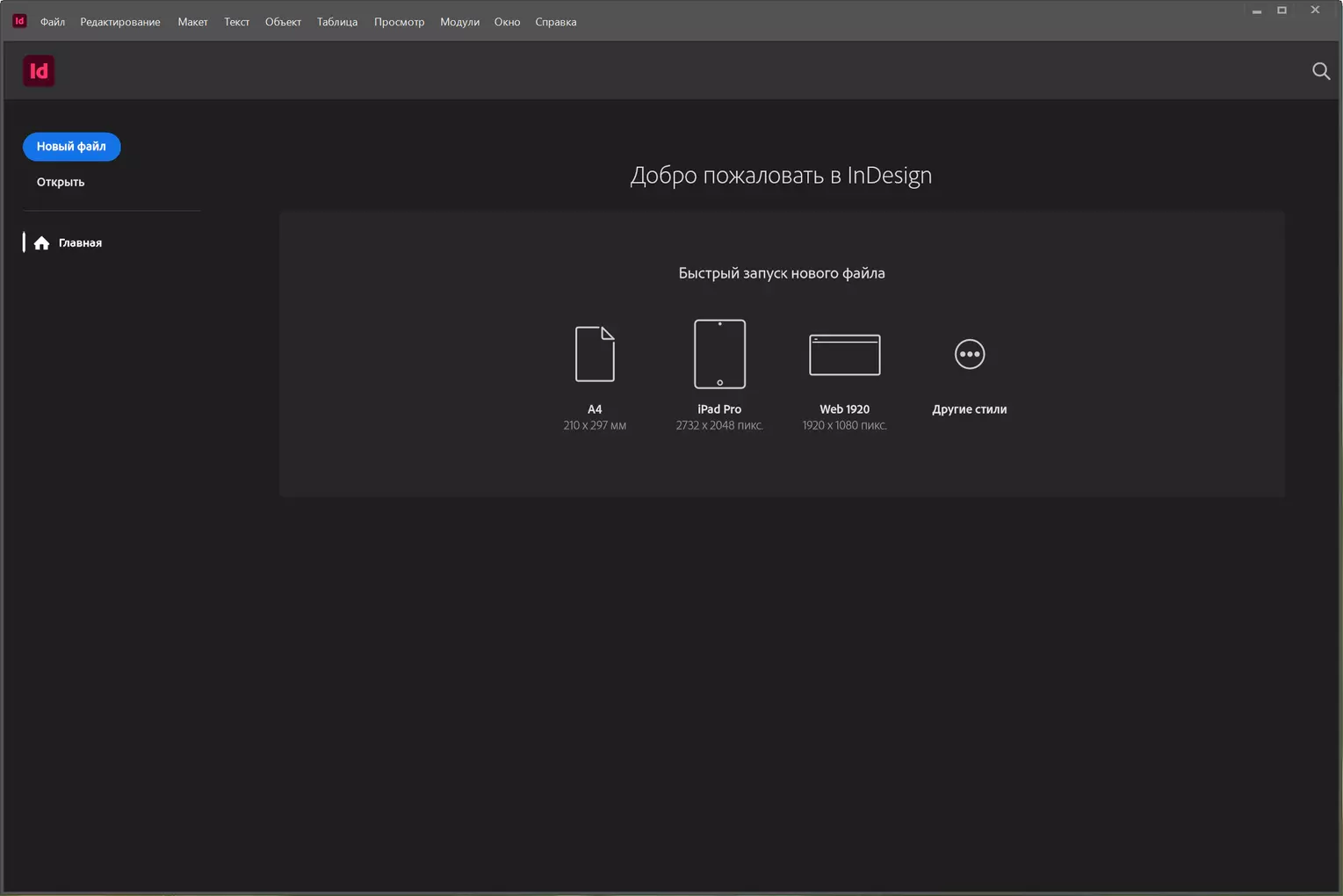1343x896 pixels.
Task: Choose the iPad Pro preset icon
Action: 719,354
